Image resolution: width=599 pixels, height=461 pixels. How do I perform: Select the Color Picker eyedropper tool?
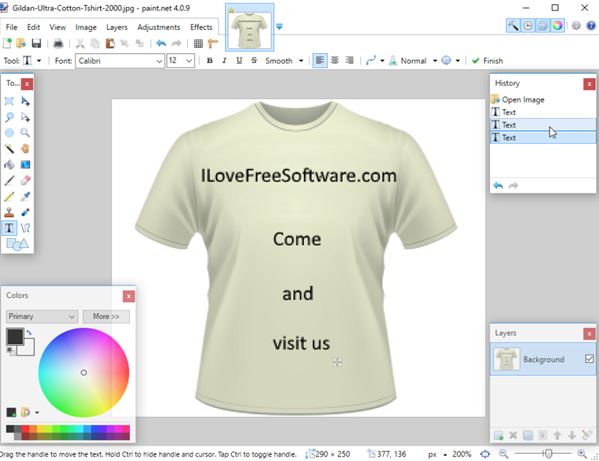click(x=25, y=196)
